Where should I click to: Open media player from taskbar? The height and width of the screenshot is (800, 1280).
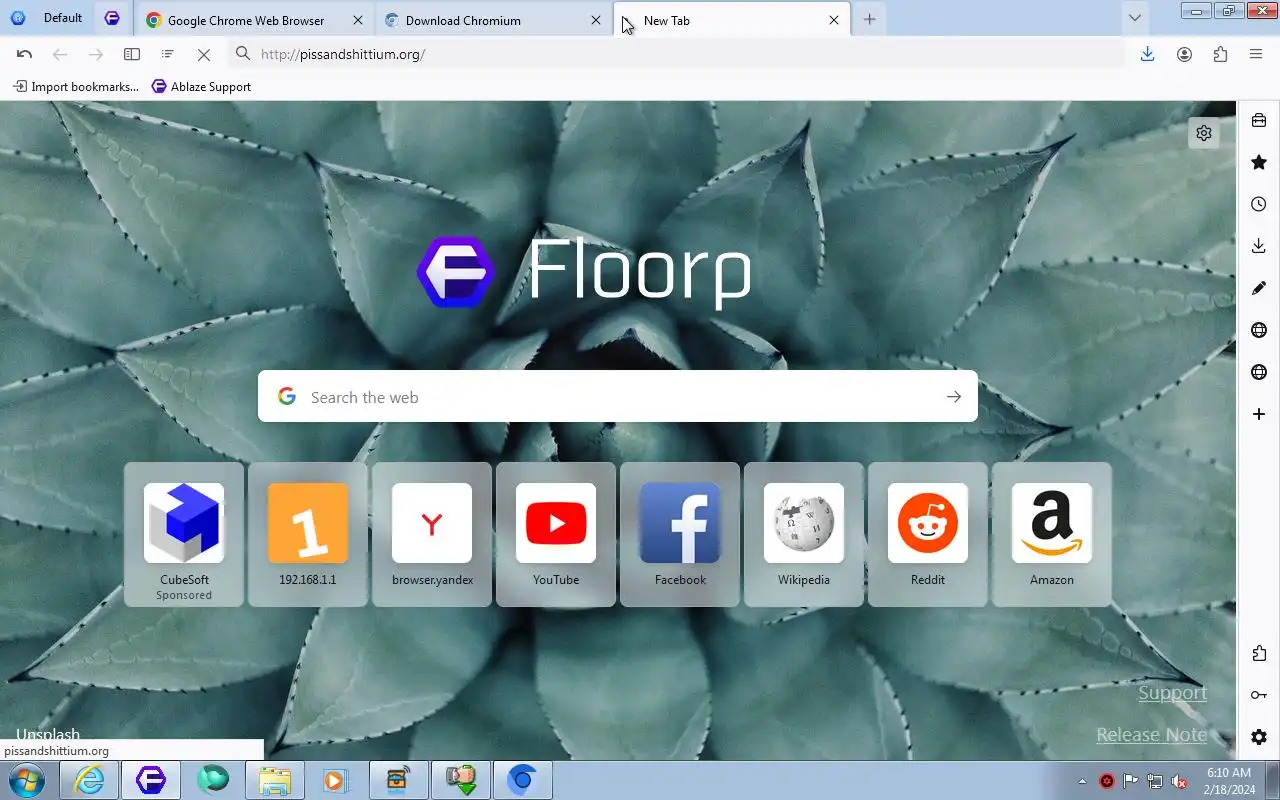pyautogui.click(x=336, y=780)
